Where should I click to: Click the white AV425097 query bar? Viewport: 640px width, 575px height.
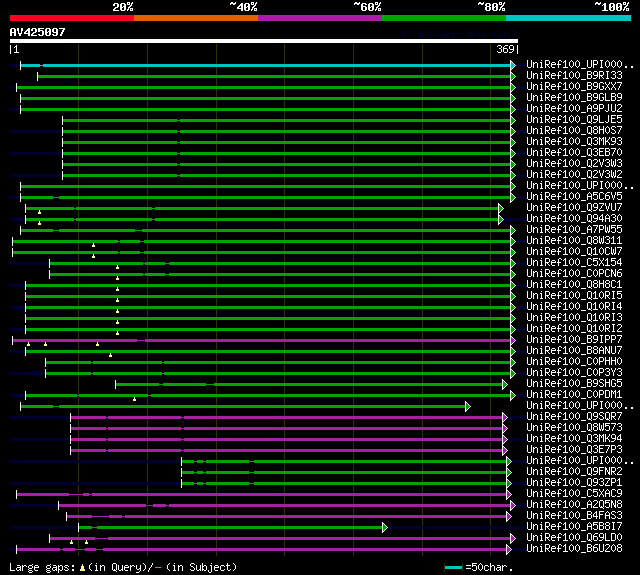click(263, 41)
